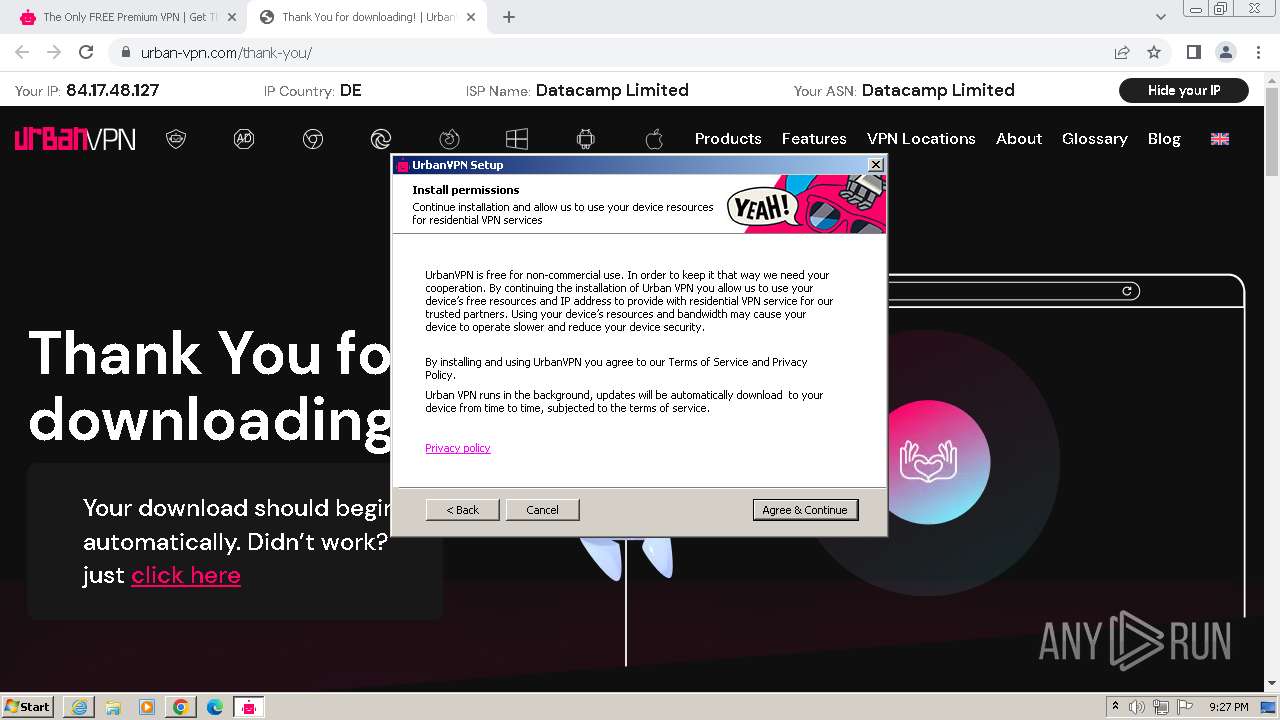Click the address bar URL
1280x720 pixels.
(x=226, y=52)
